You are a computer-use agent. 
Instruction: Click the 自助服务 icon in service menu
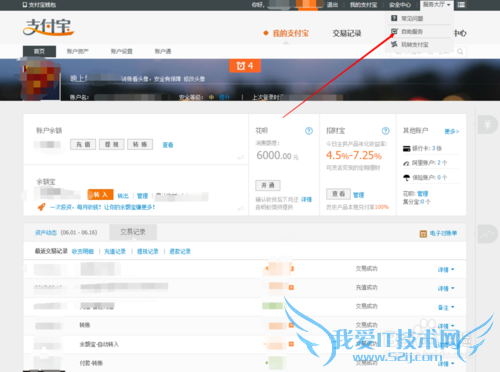coord(394,31)
